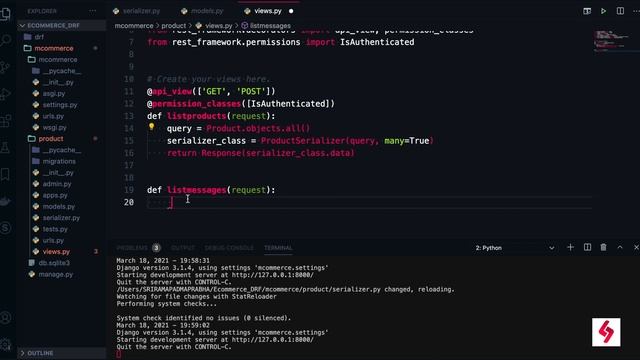This screenshot has width=640, height=360.
Task: Click mcommerce in the breadcrumb
Action: click(134, 25)
